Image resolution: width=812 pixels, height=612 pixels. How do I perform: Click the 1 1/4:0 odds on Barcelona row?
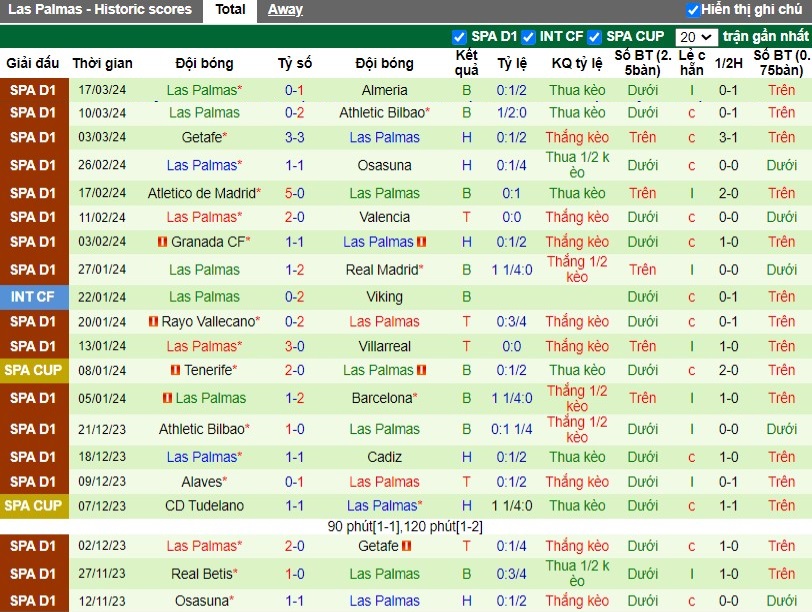tap(512, 398)
